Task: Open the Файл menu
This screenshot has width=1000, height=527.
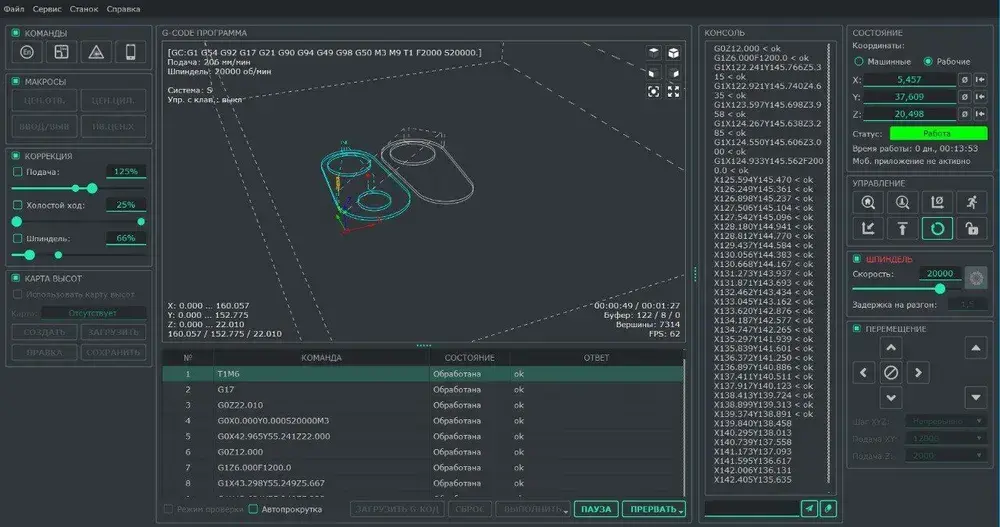Action: point(14,8)
